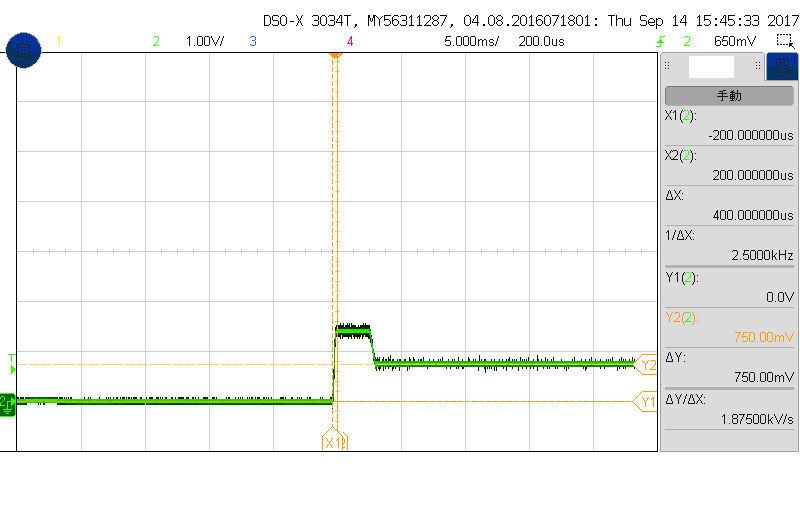Click sidebar blue menu icon

click(x=782, y=67)
